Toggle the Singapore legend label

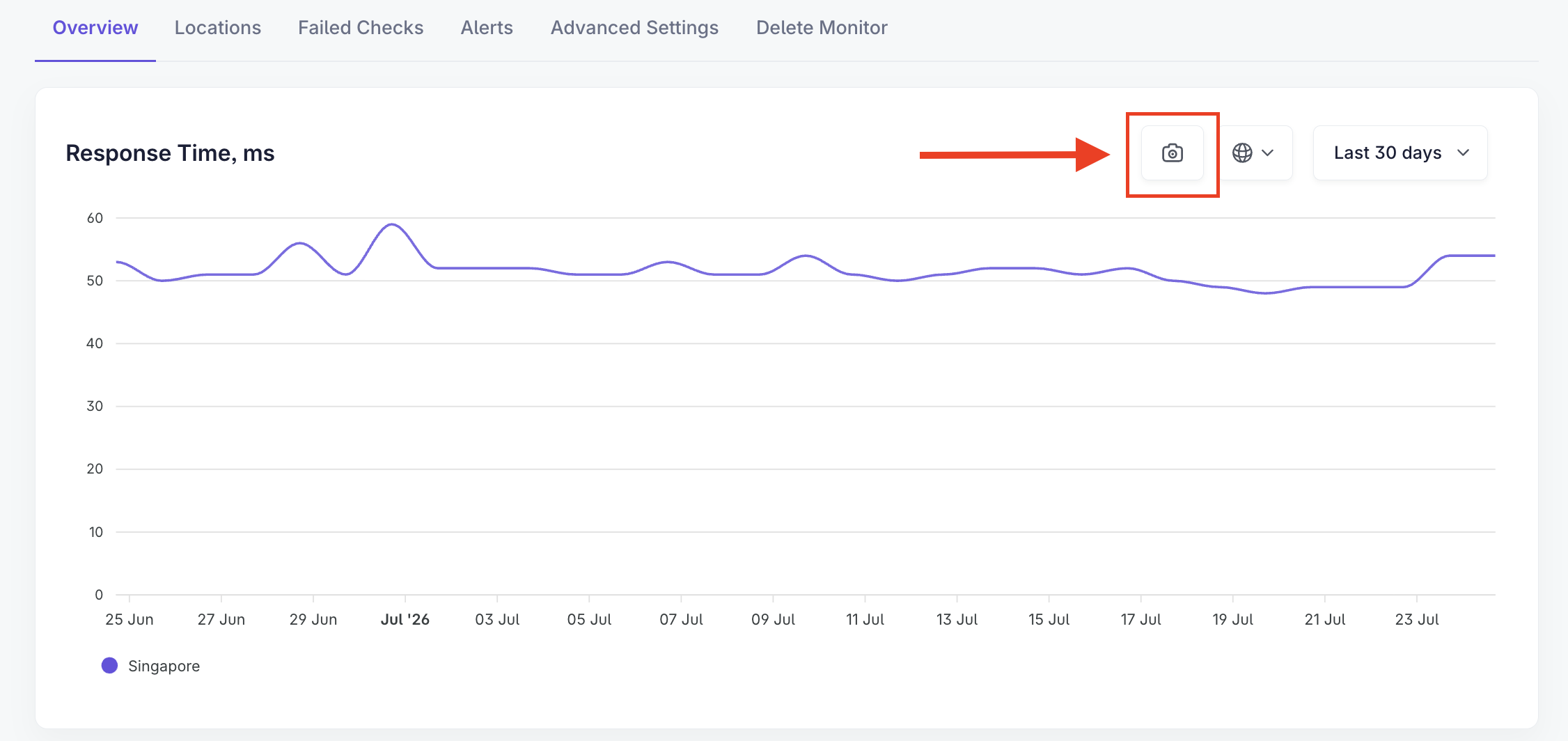click(x=164, y=666)
